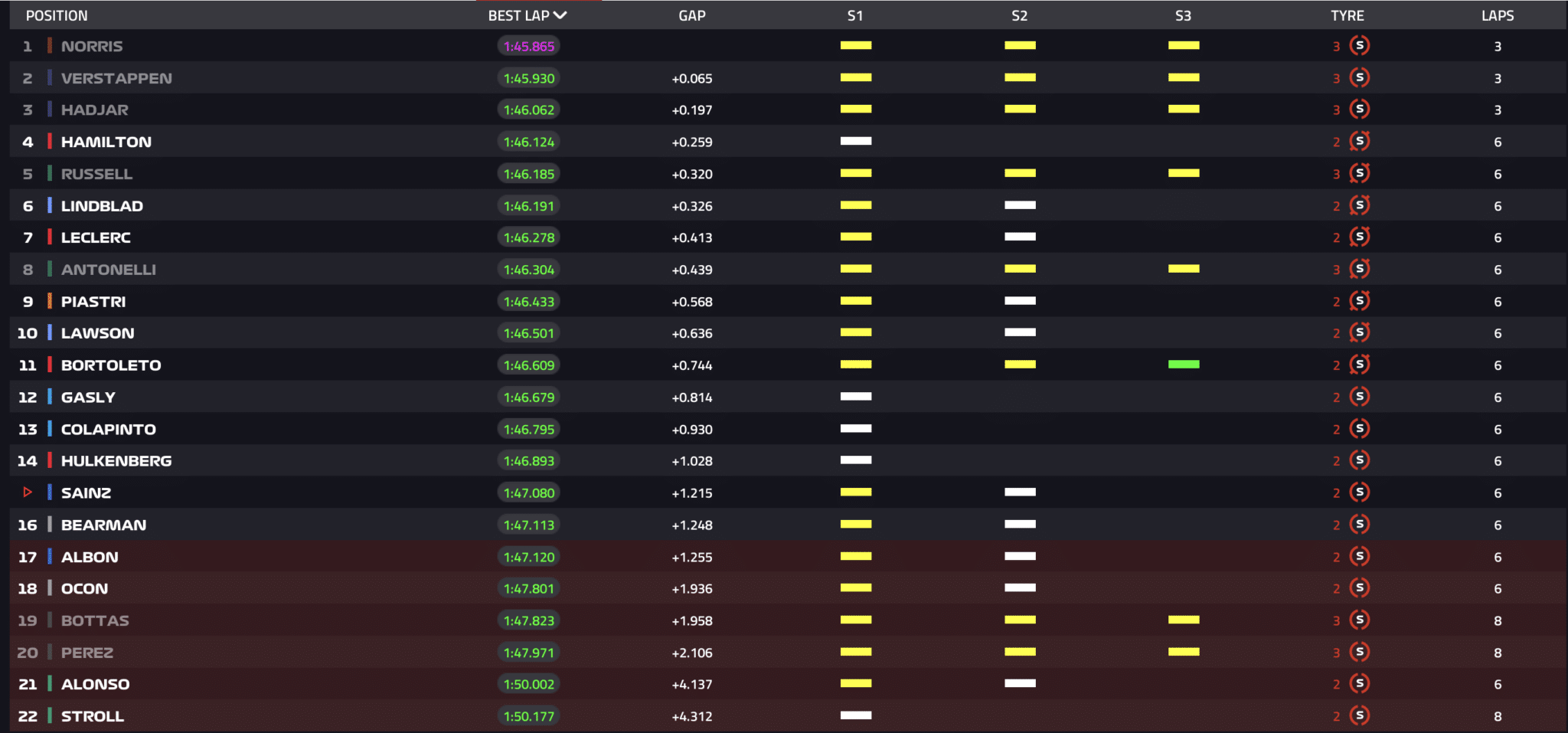Click Norris's purple best lap 1:45.865
The width and height of the screenshot is (1568, 733).
[x=529, y=46]
